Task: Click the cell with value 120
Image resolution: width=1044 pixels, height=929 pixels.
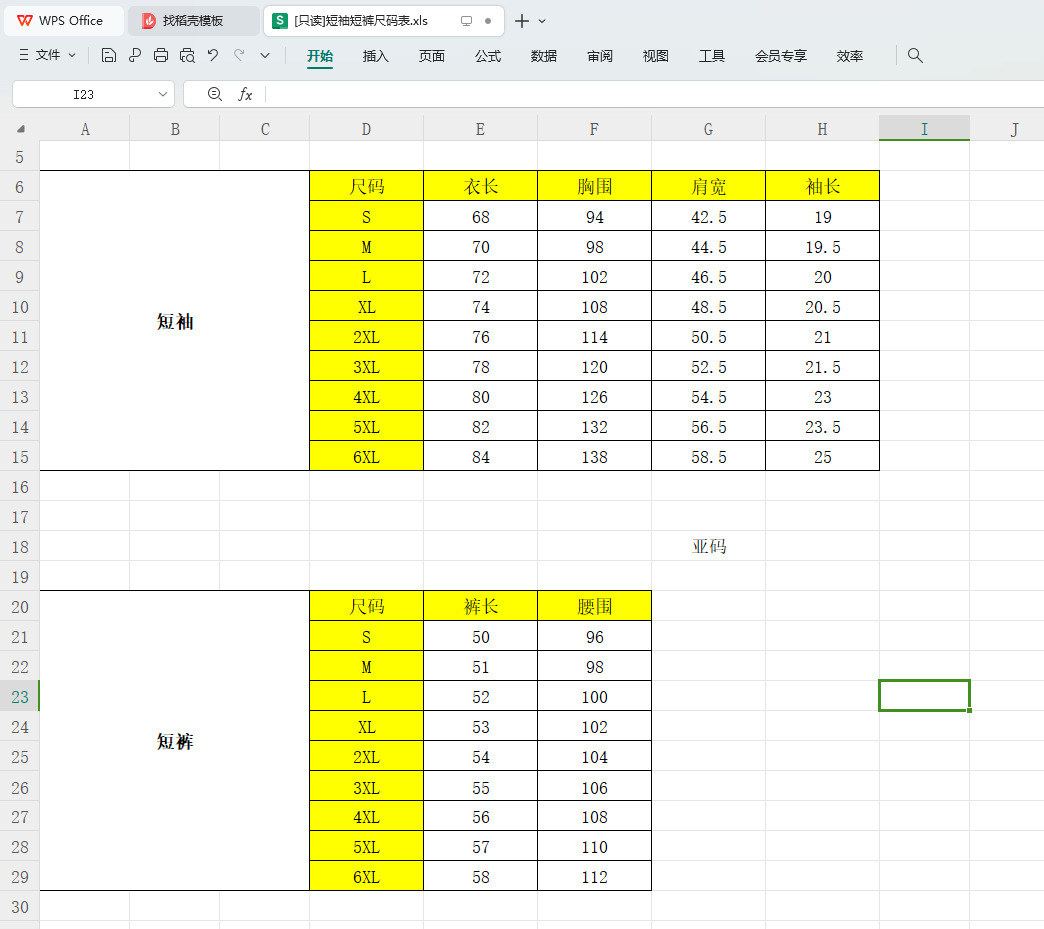Action: (x=595, y=367)
